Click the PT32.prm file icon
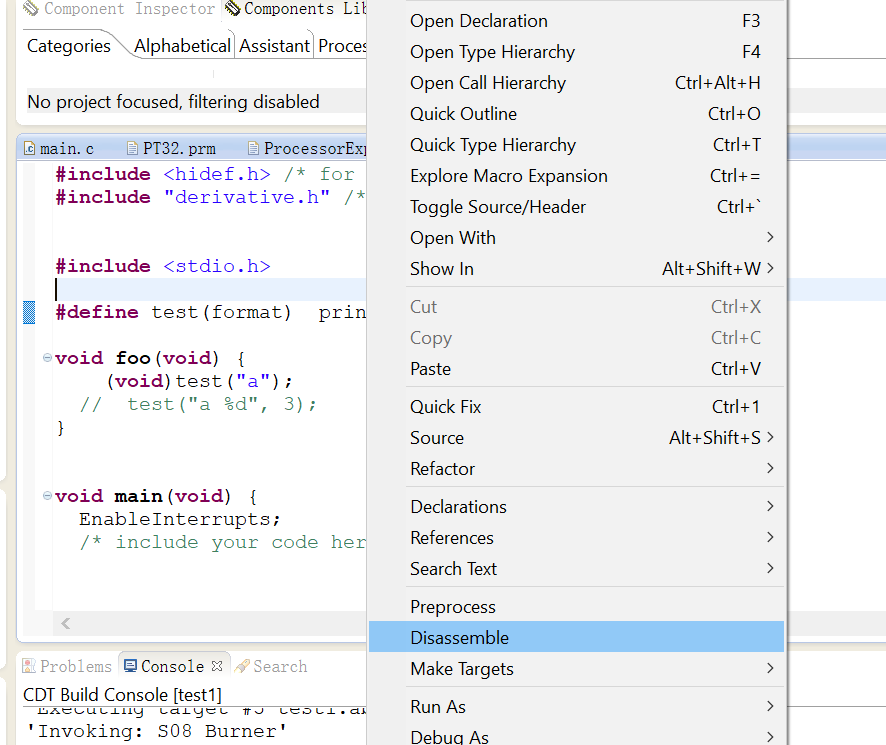The image size is (886, 745). (x=133, y=149)
